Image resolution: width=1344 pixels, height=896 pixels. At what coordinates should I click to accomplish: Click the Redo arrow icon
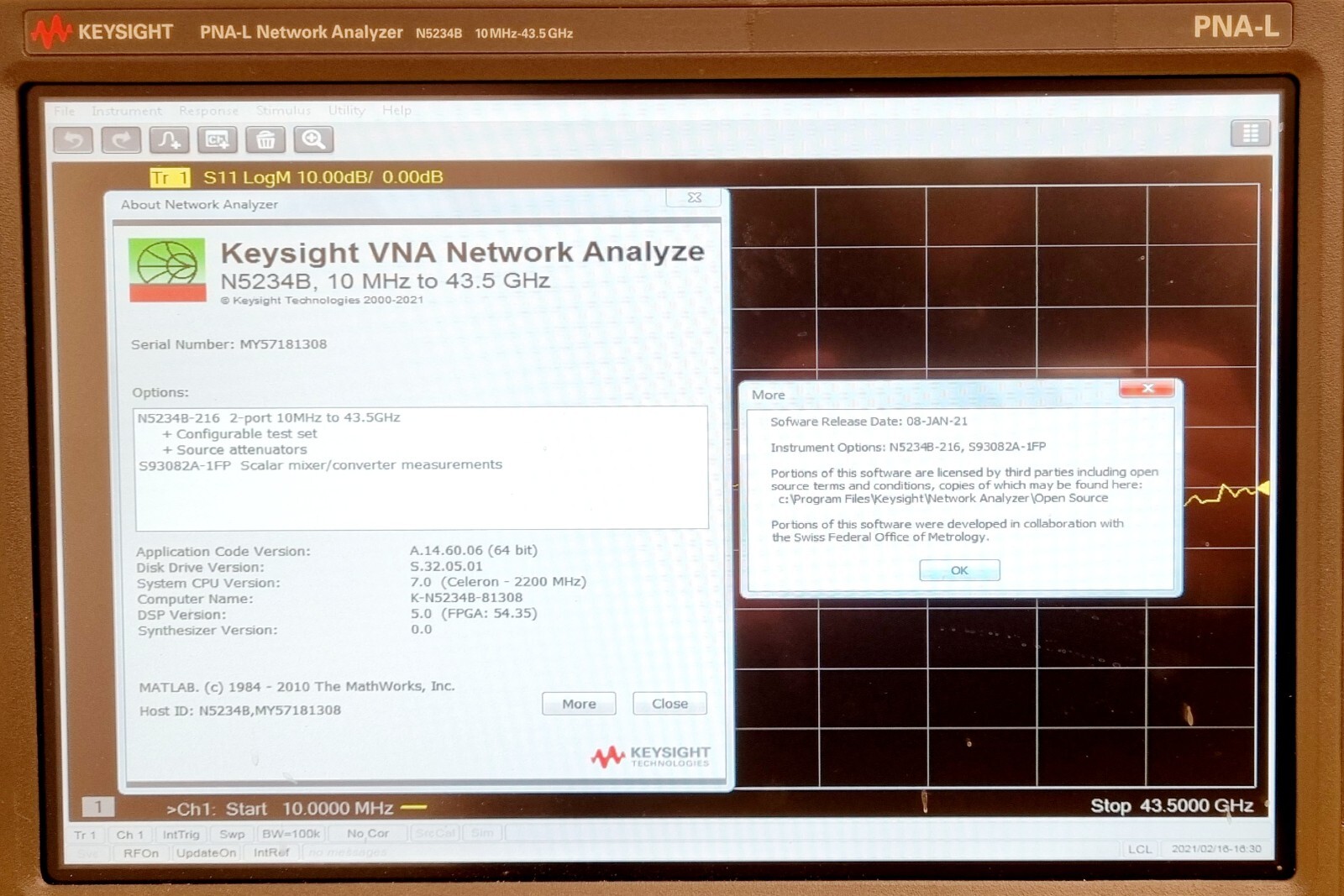pyautogui.click(x=121, y=139)
